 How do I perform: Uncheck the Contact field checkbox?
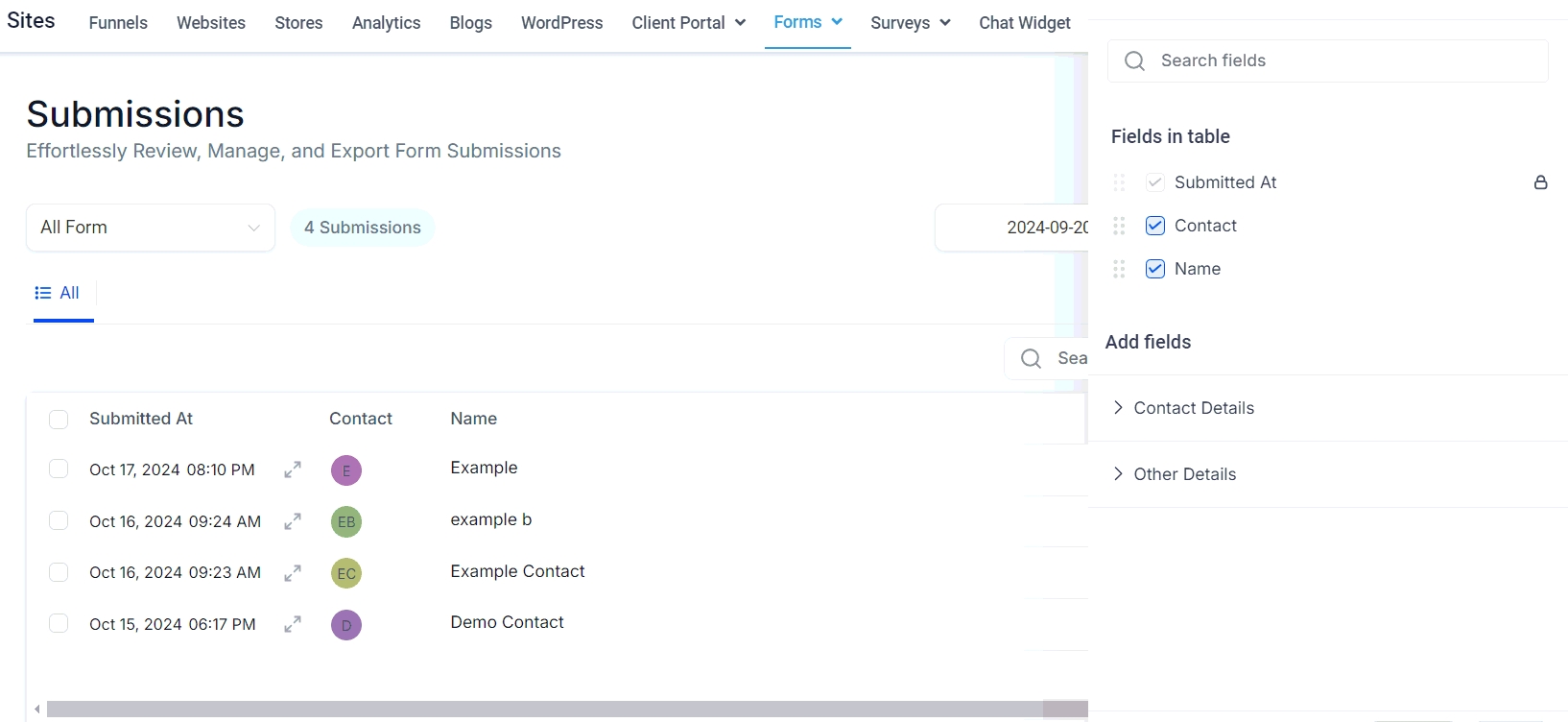click(1155, 226)
